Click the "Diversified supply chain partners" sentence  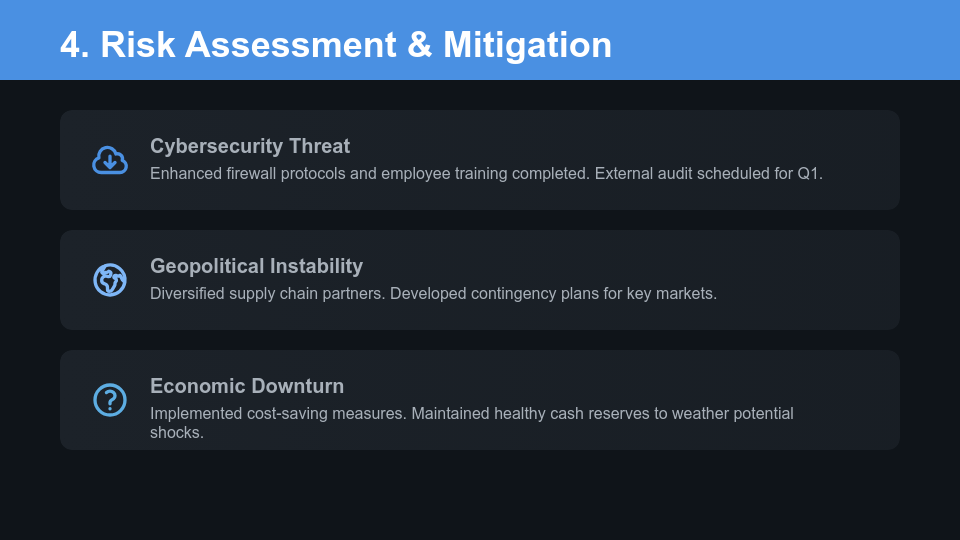tap(267, 293)
